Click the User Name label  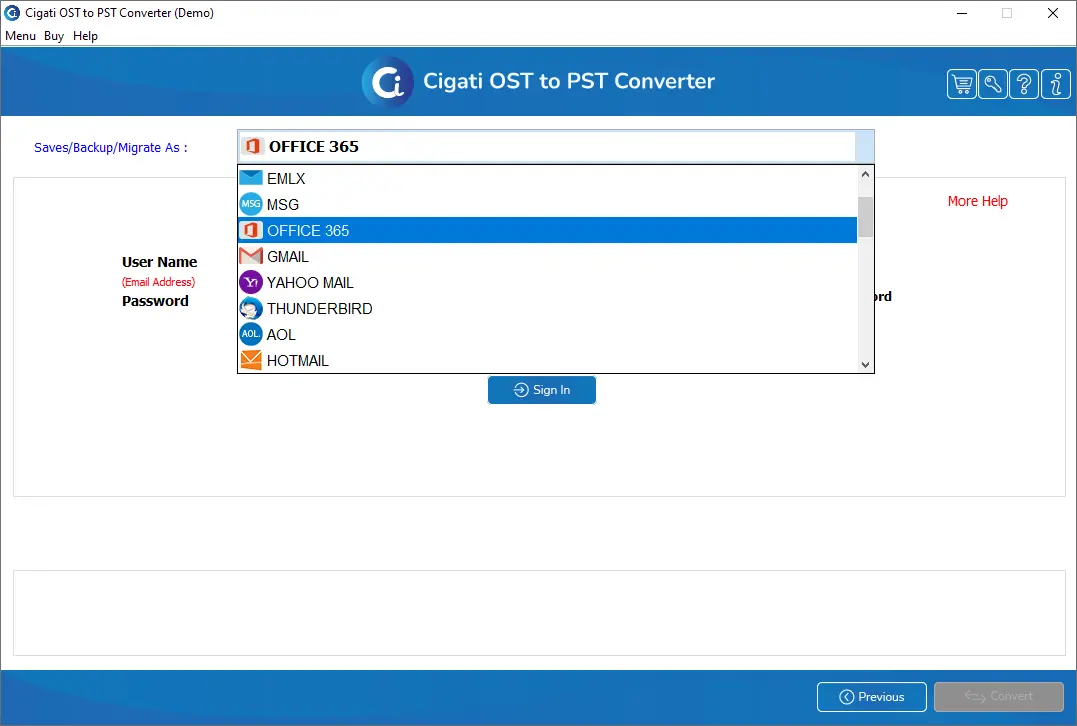[x=159, y=262]
